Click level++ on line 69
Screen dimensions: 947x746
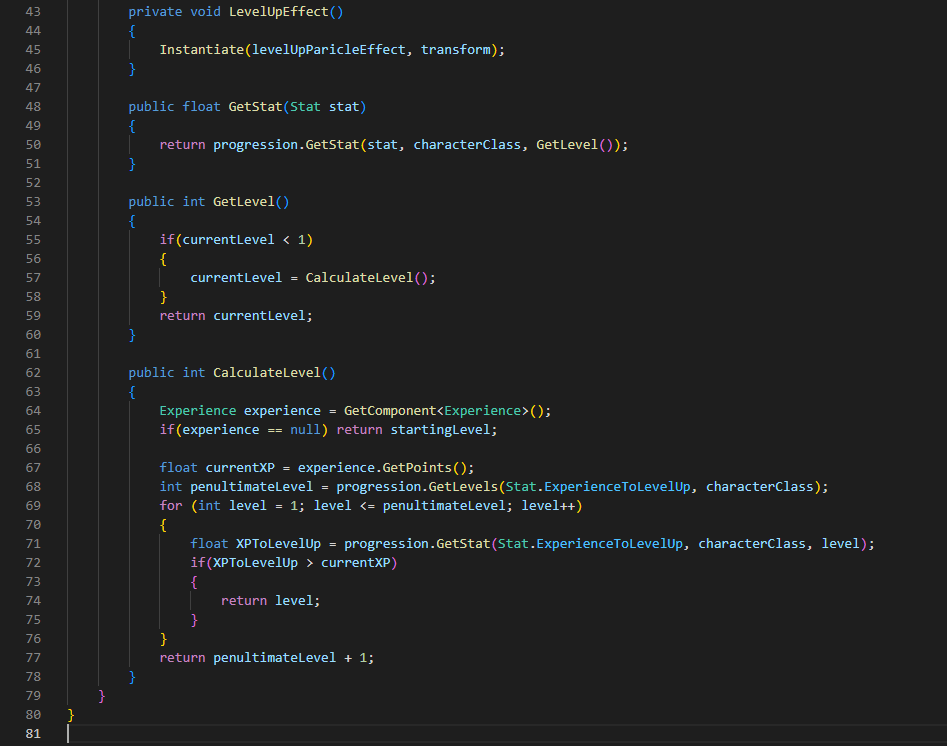548,505
